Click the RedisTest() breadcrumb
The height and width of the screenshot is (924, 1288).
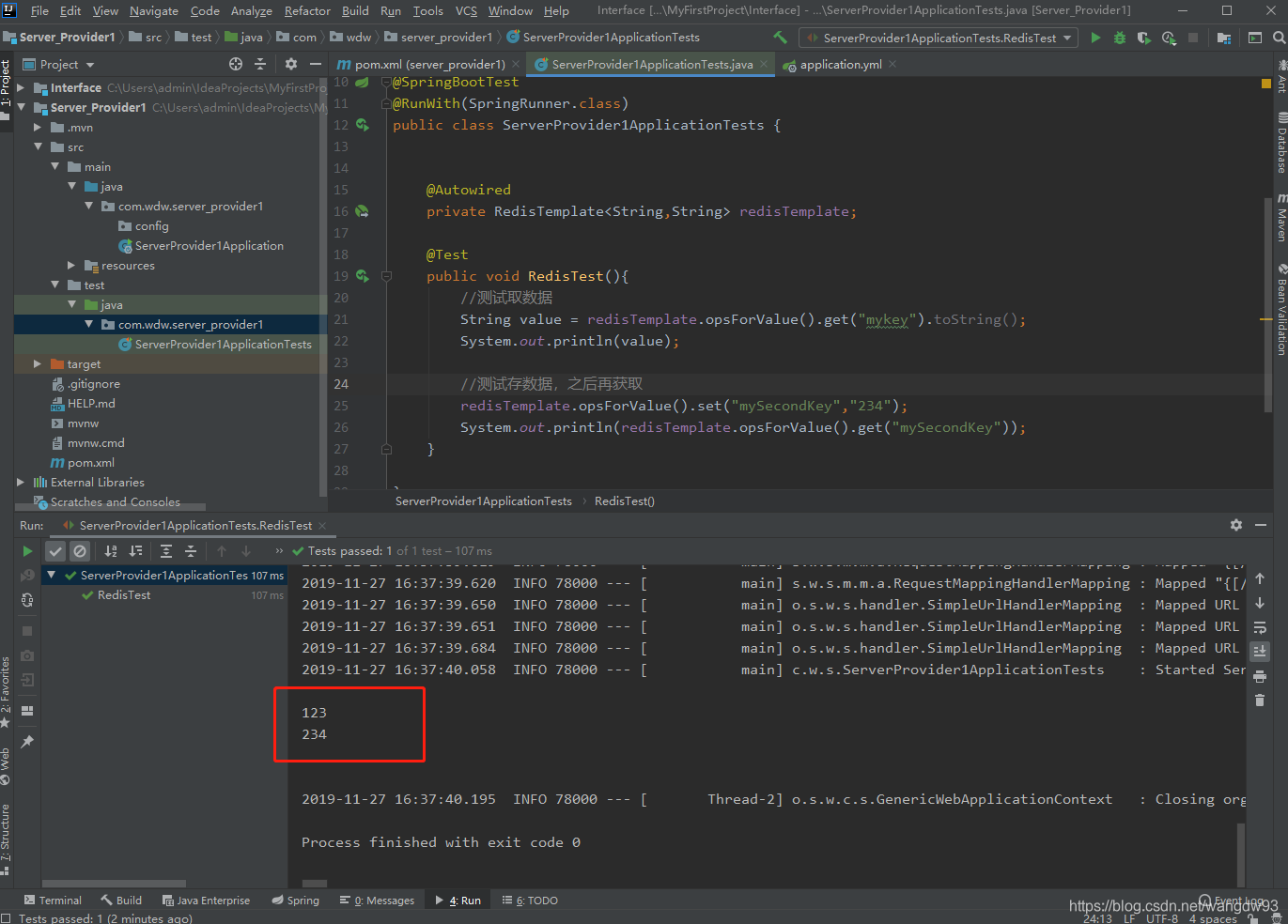[x=624, y=501]
